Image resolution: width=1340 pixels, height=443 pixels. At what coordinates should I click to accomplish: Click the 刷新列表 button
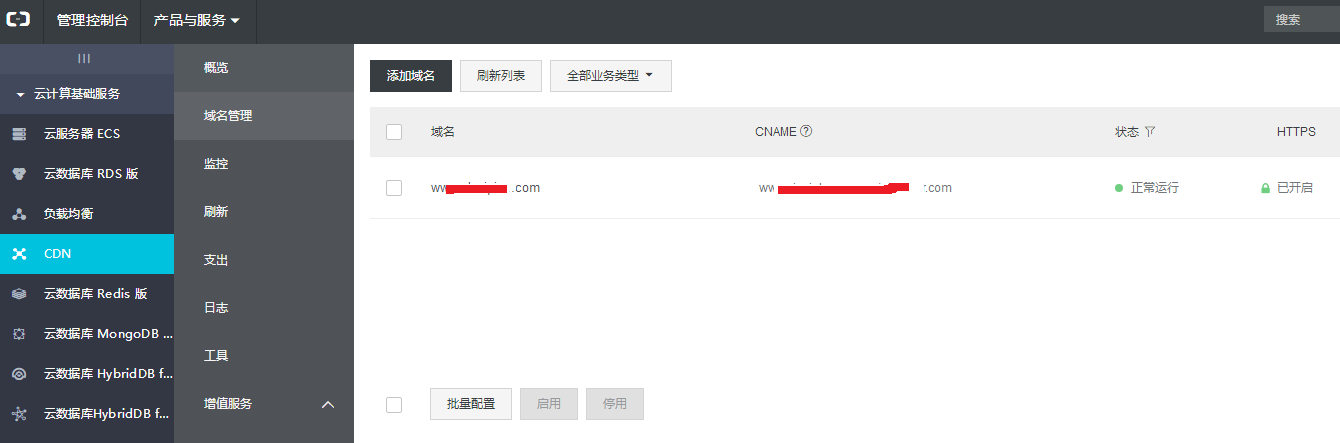tap(501, 76)
